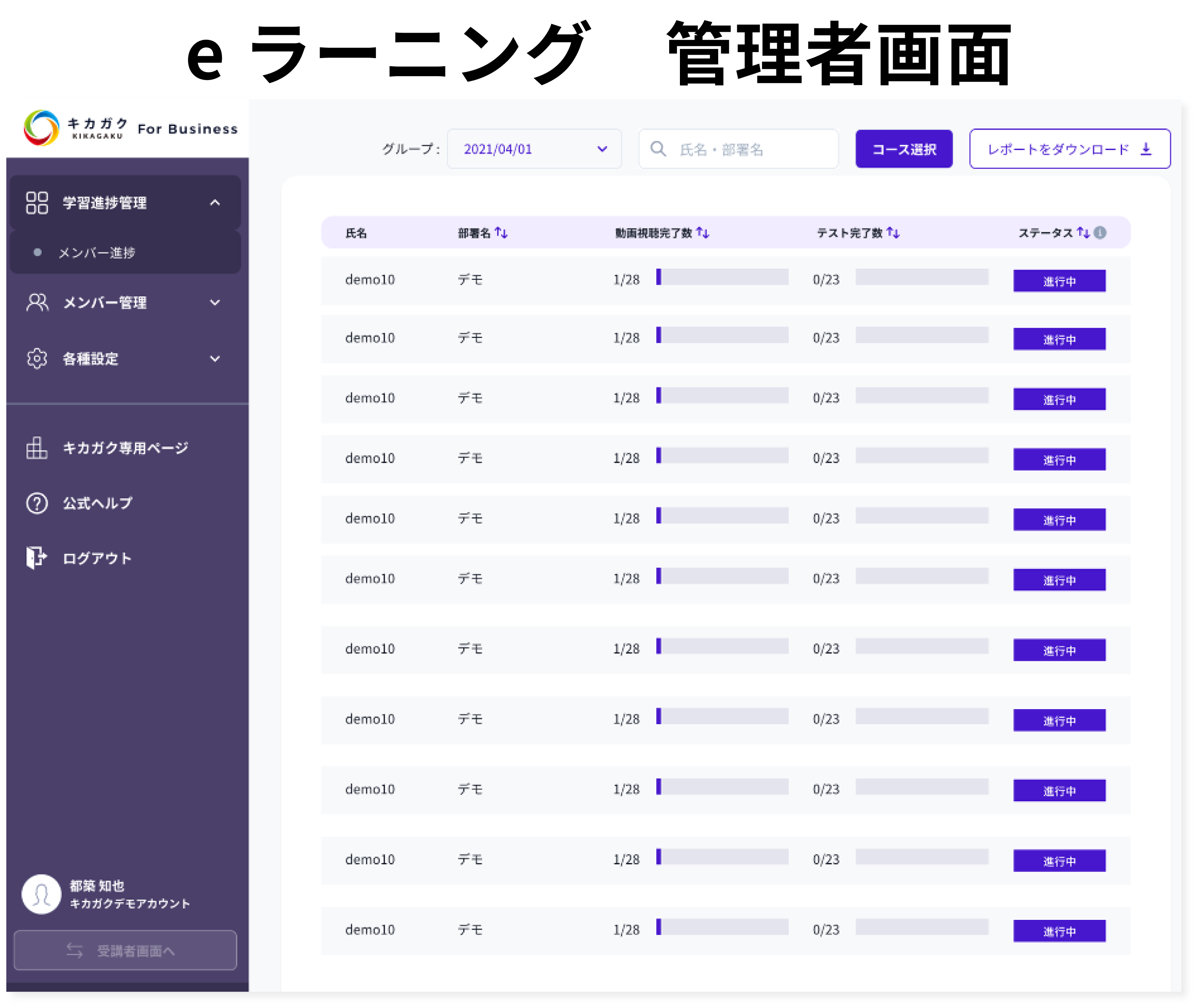This screenshot has height=1008, width=1199.
Task: Click the 各種設定 gear icon
Action: [x=37, y=359]
